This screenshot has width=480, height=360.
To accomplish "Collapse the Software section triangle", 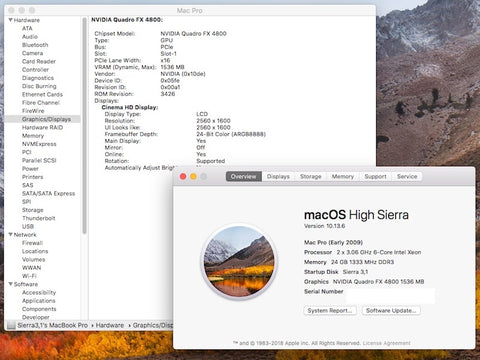I will tap(10, 284).
